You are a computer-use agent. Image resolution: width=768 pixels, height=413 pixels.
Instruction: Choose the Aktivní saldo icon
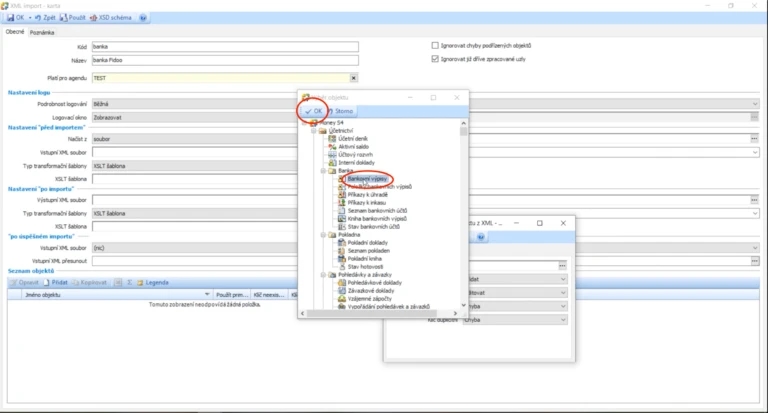click(x=332, y=146)
